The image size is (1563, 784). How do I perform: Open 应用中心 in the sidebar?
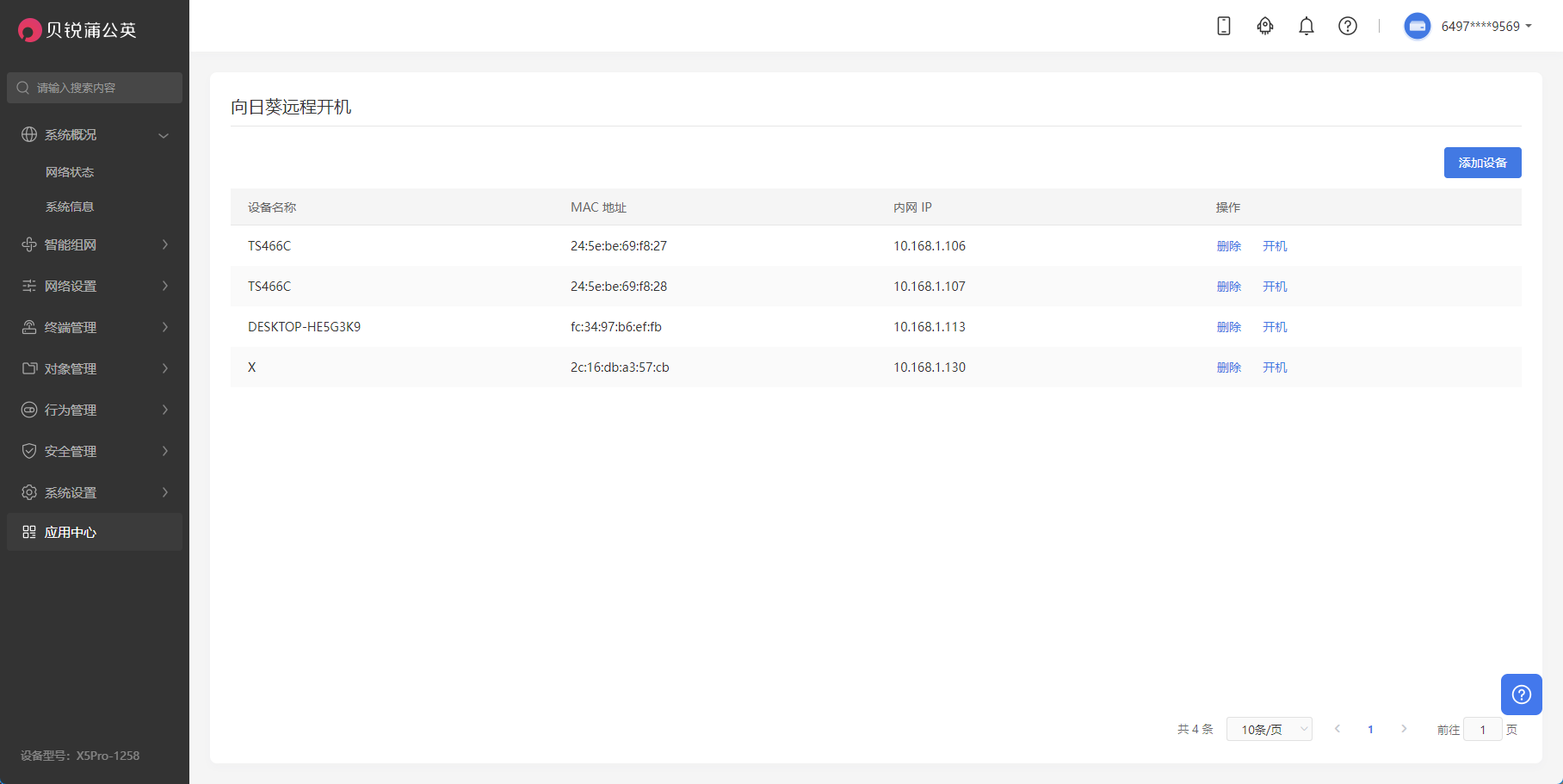point(71,533)
